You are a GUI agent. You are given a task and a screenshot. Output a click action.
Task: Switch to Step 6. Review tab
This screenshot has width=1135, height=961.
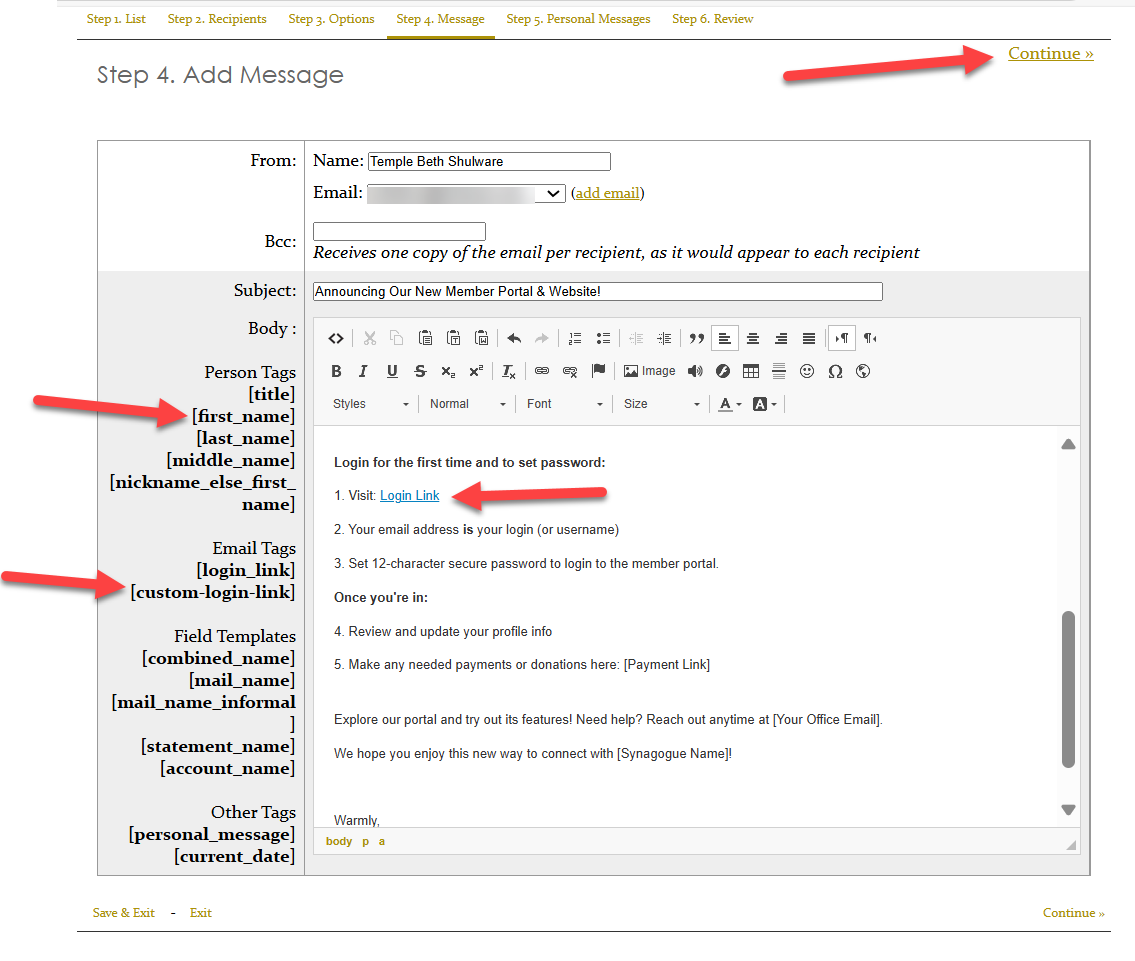pos(712,18)
